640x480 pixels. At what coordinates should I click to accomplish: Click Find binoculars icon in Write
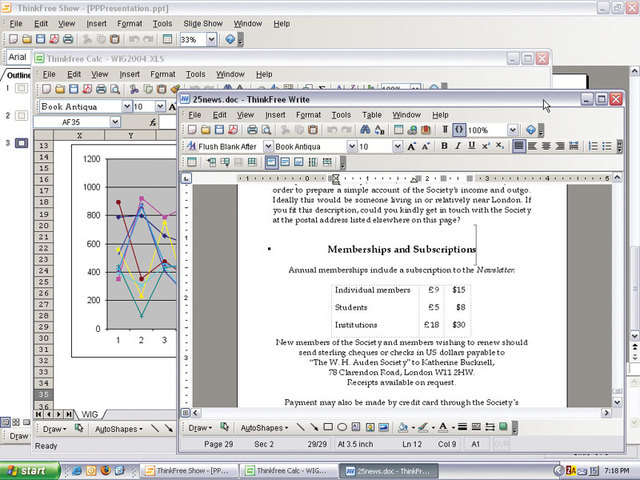(x=365, y=130)
